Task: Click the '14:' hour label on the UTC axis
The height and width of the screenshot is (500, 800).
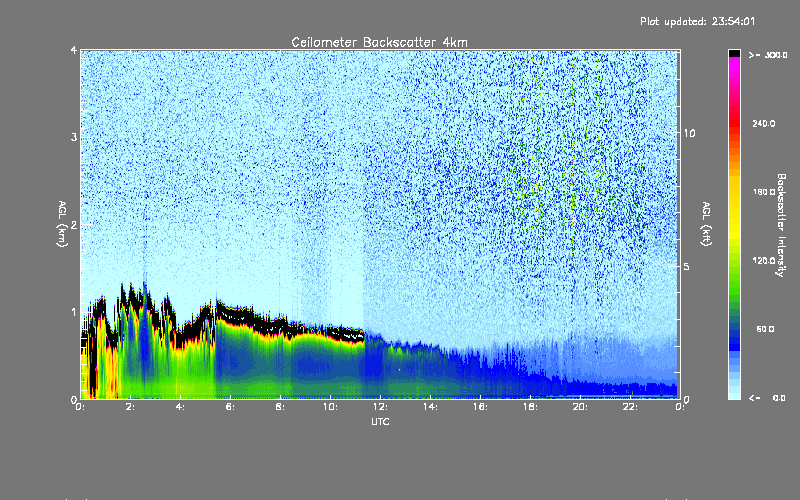Action: pos(430,407)
